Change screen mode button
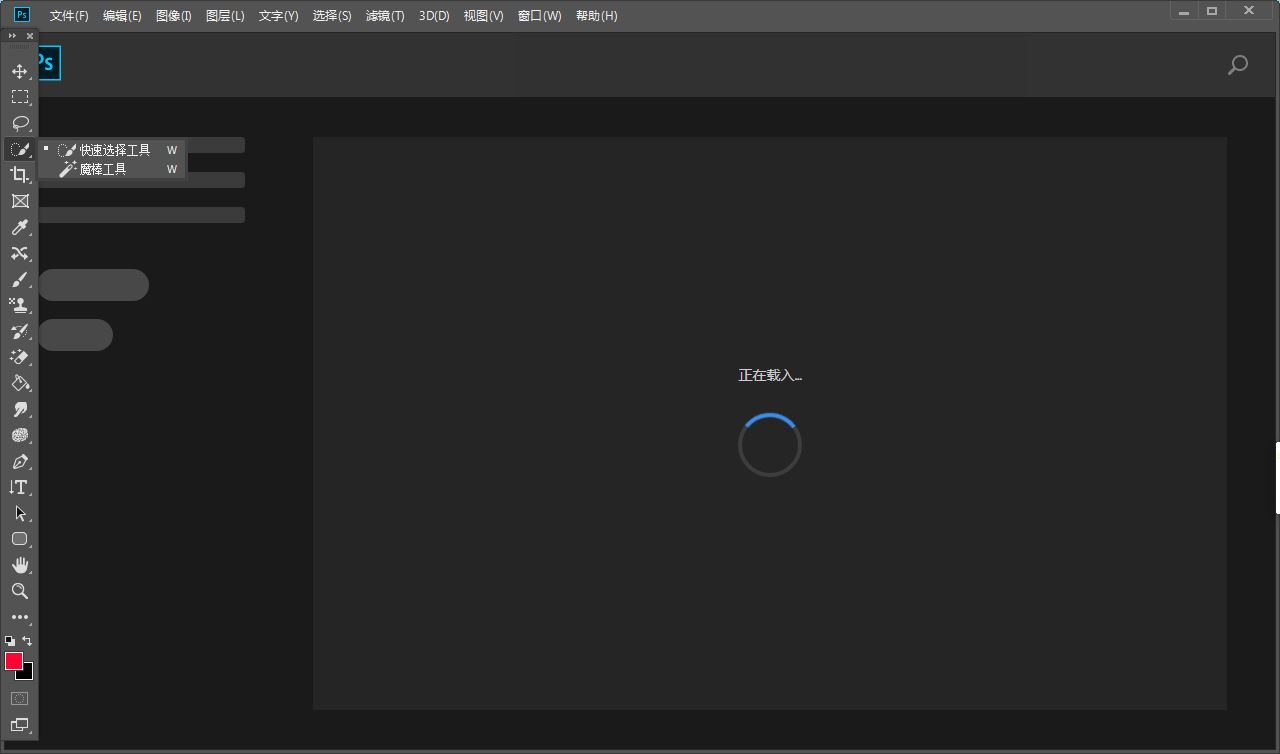This screenshot has height=754, width=1280. pos(19,725)
